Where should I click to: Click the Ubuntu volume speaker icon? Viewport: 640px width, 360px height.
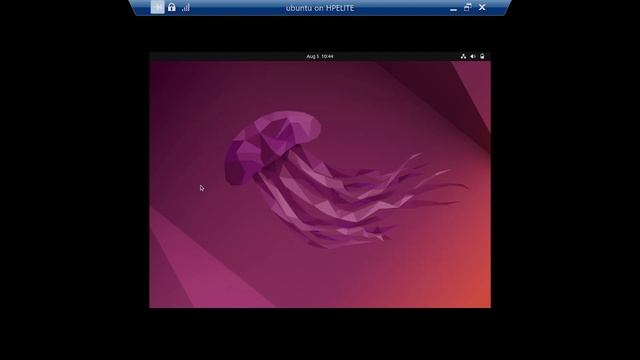tap(473, 56)
